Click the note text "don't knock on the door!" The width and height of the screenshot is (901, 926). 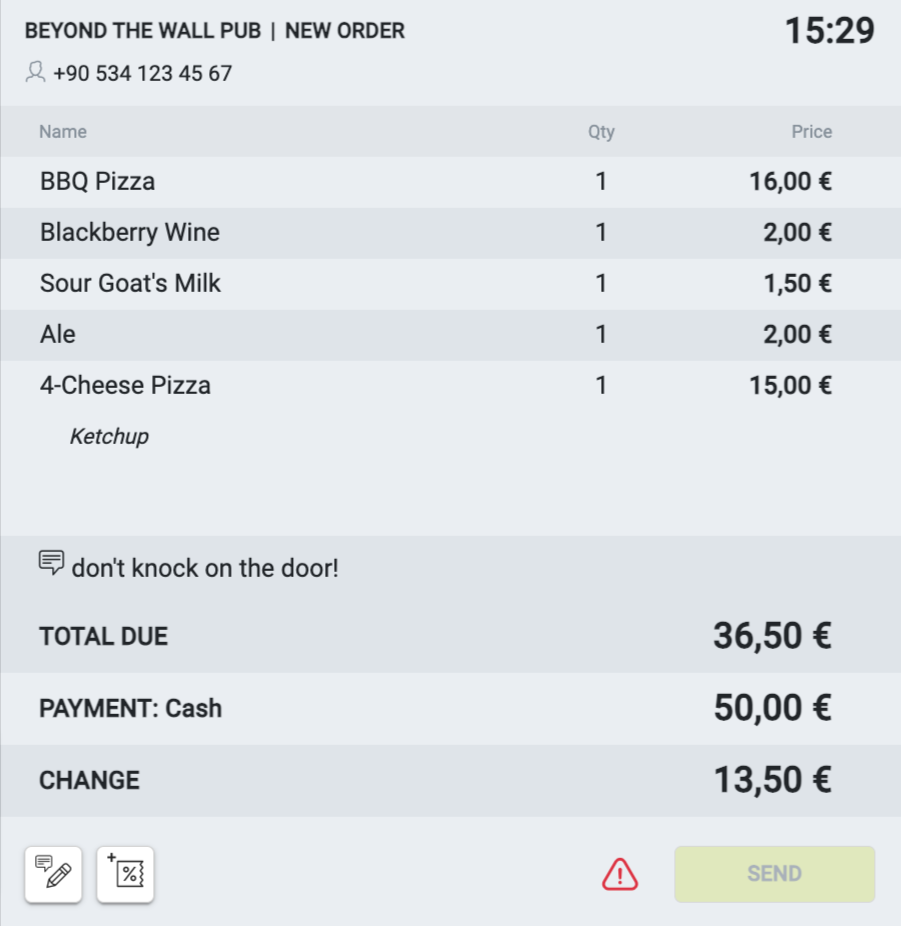pyautogui.click(x=205, y=569)
